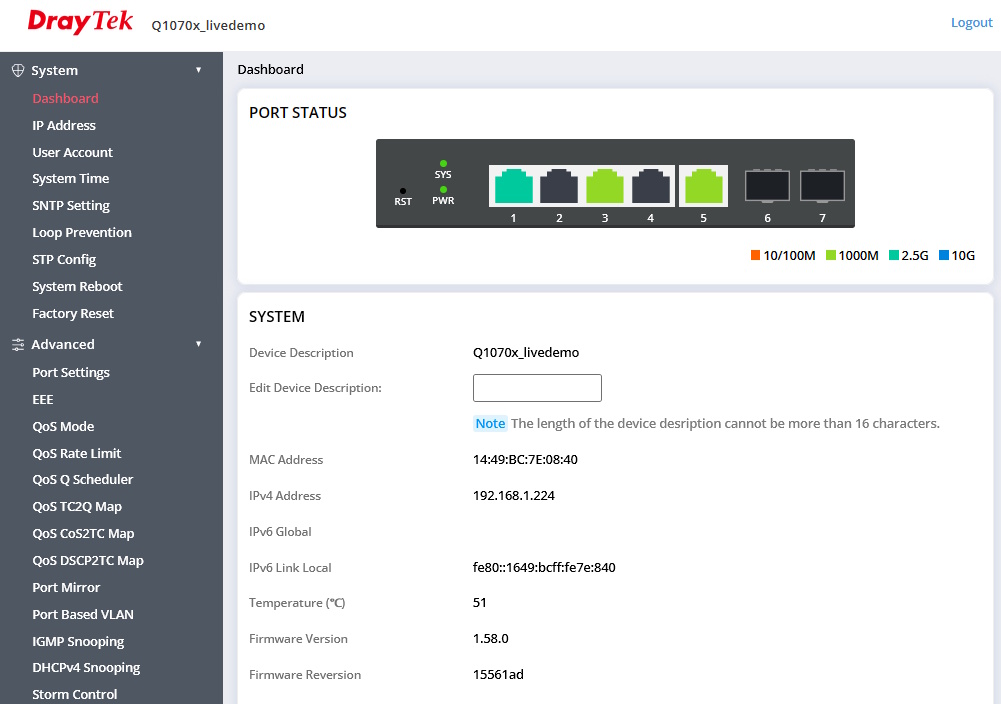The width and height of the screenshot is (1001, 704).
Task: Open the Dashboard page
Action: 66,98
